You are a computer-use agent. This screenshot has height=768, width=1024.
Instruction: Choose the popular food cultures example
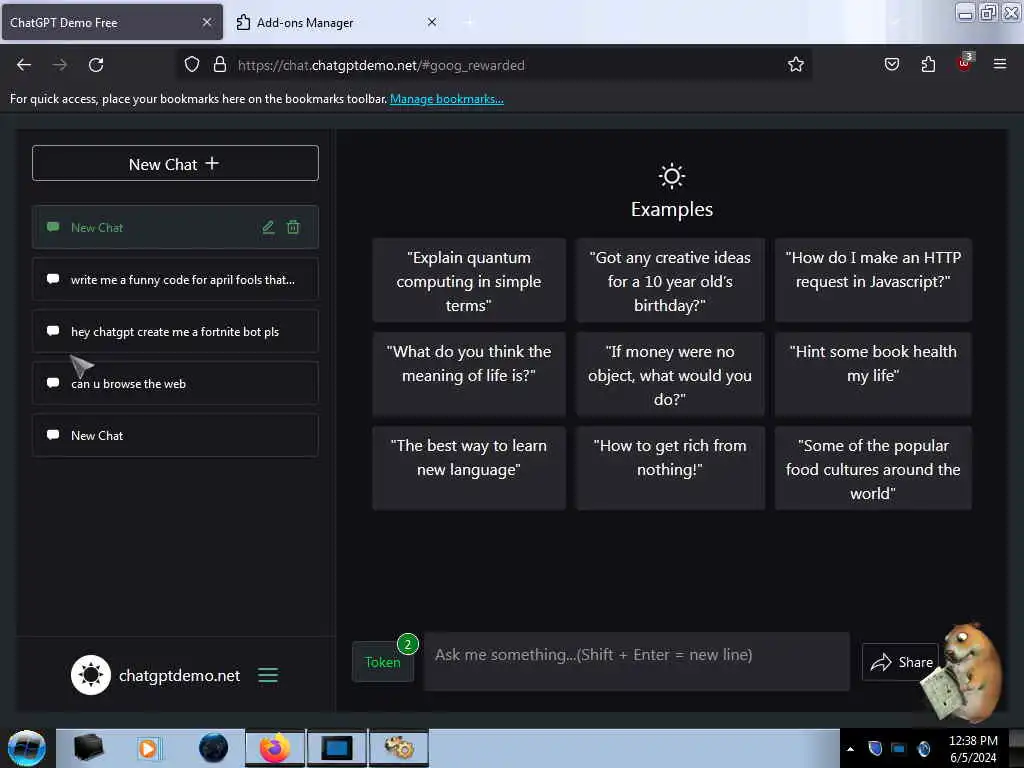pos(873,468)
